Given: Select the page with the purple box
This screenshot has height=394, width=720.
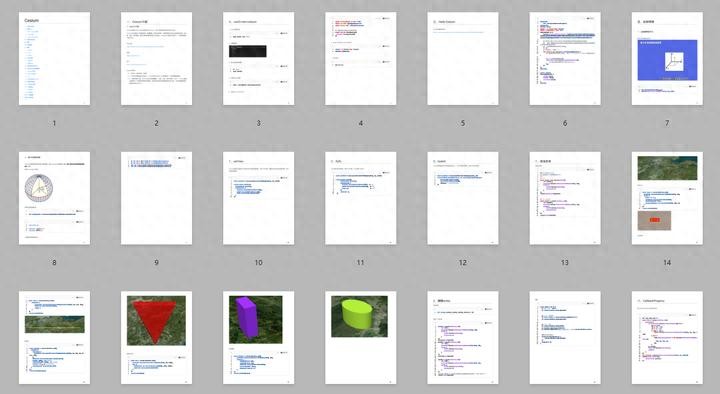Looking at the screenshot, I should click(259, 338).
